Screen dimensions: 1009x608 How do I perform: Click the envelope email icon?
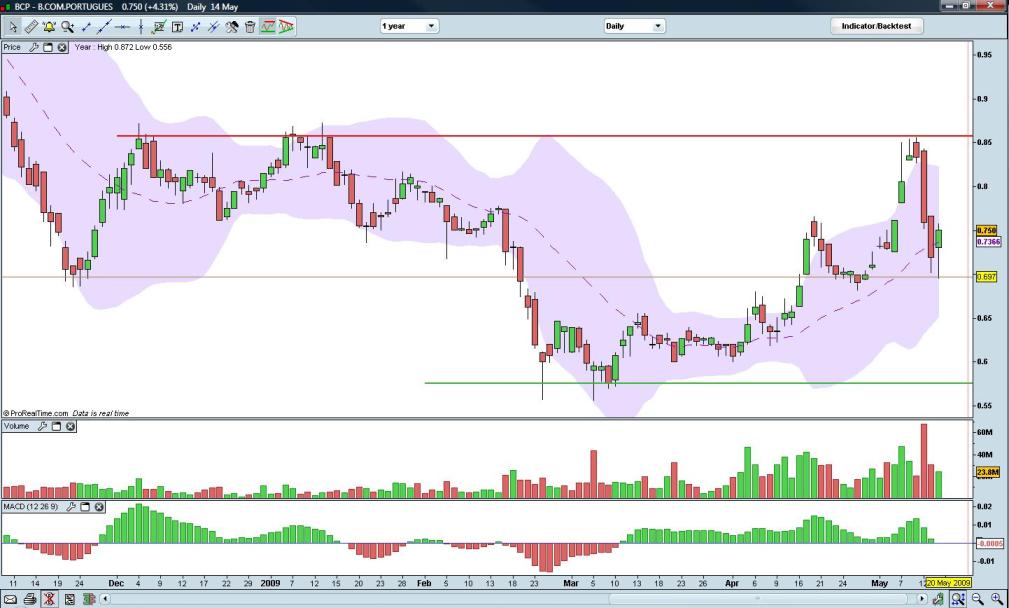click(x=10, y=600)
